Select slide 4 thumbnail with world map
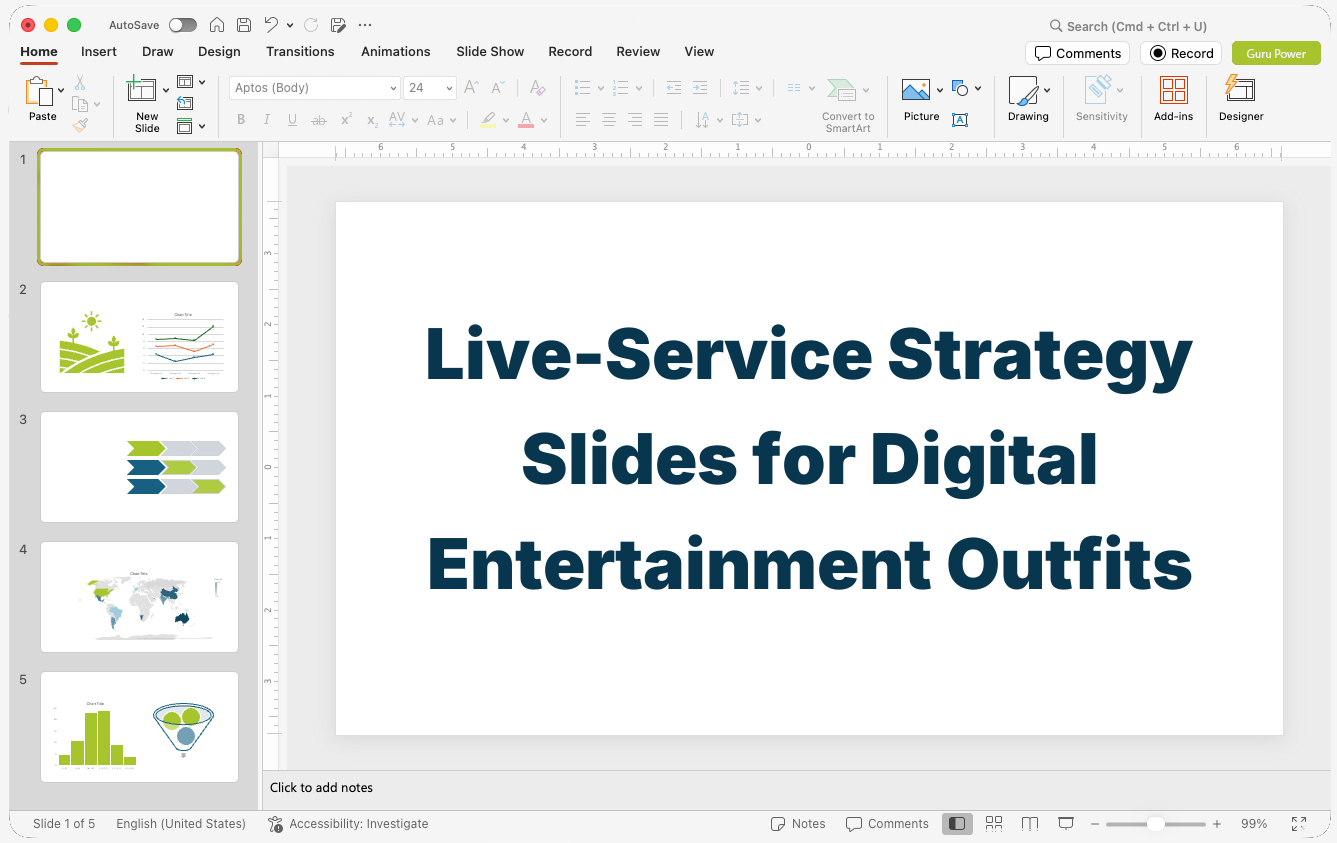This screenshot has width=1337, height=843. point(140,597)
